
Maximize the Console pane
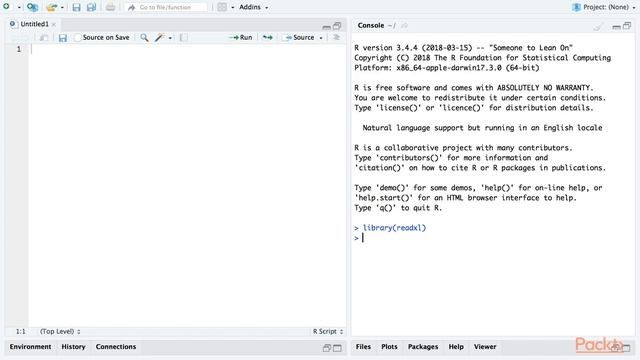(x=627, y=26)
